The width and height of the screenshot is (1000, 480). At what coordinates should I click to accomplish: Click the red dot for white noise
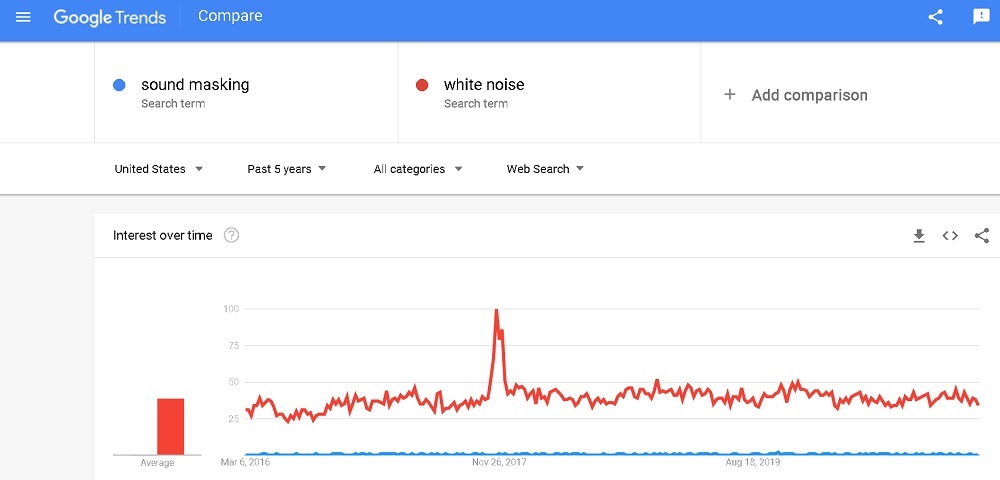(x=422, y=85)
